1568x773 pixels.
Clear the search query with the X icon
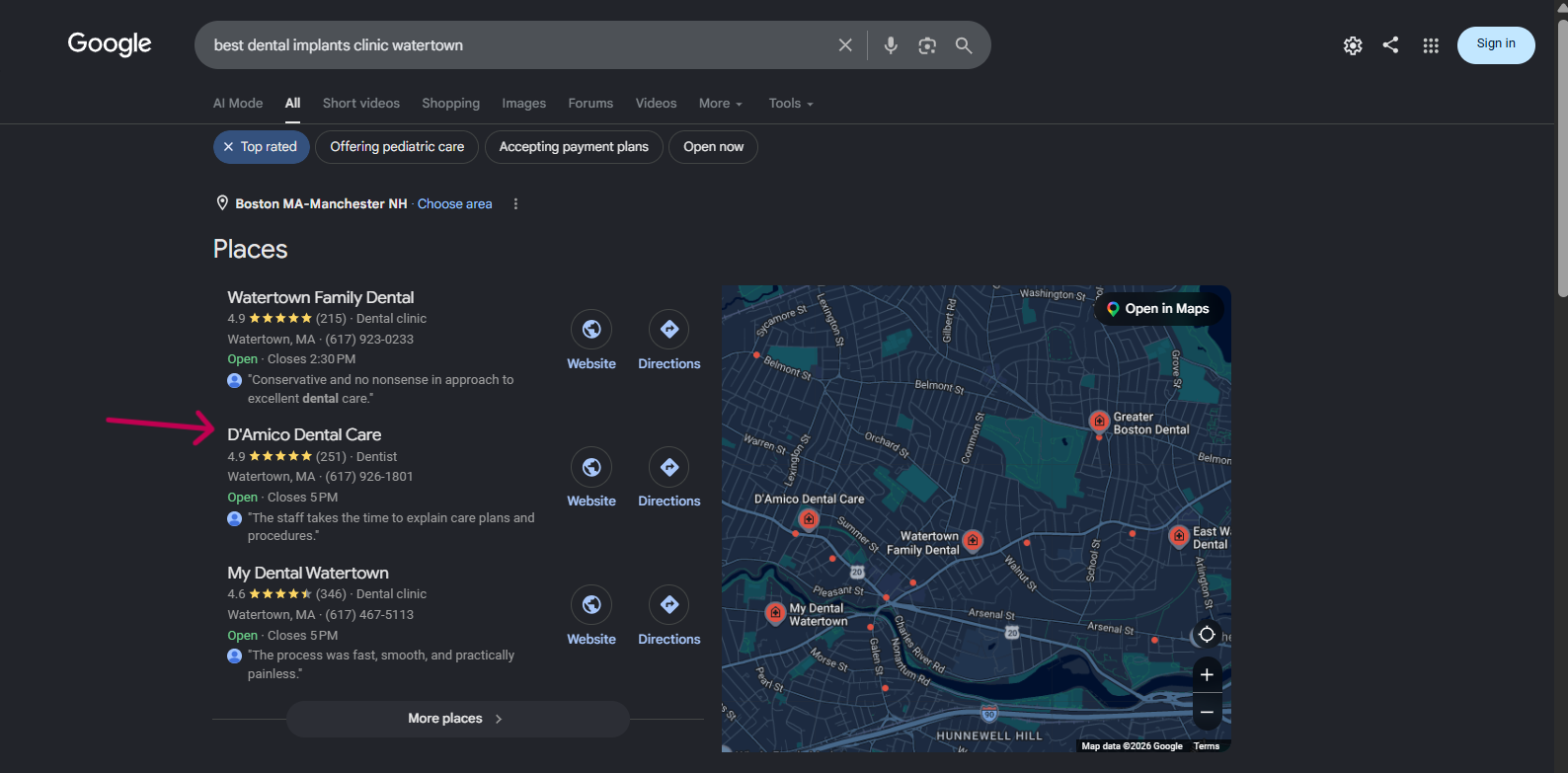click(845, 45)
